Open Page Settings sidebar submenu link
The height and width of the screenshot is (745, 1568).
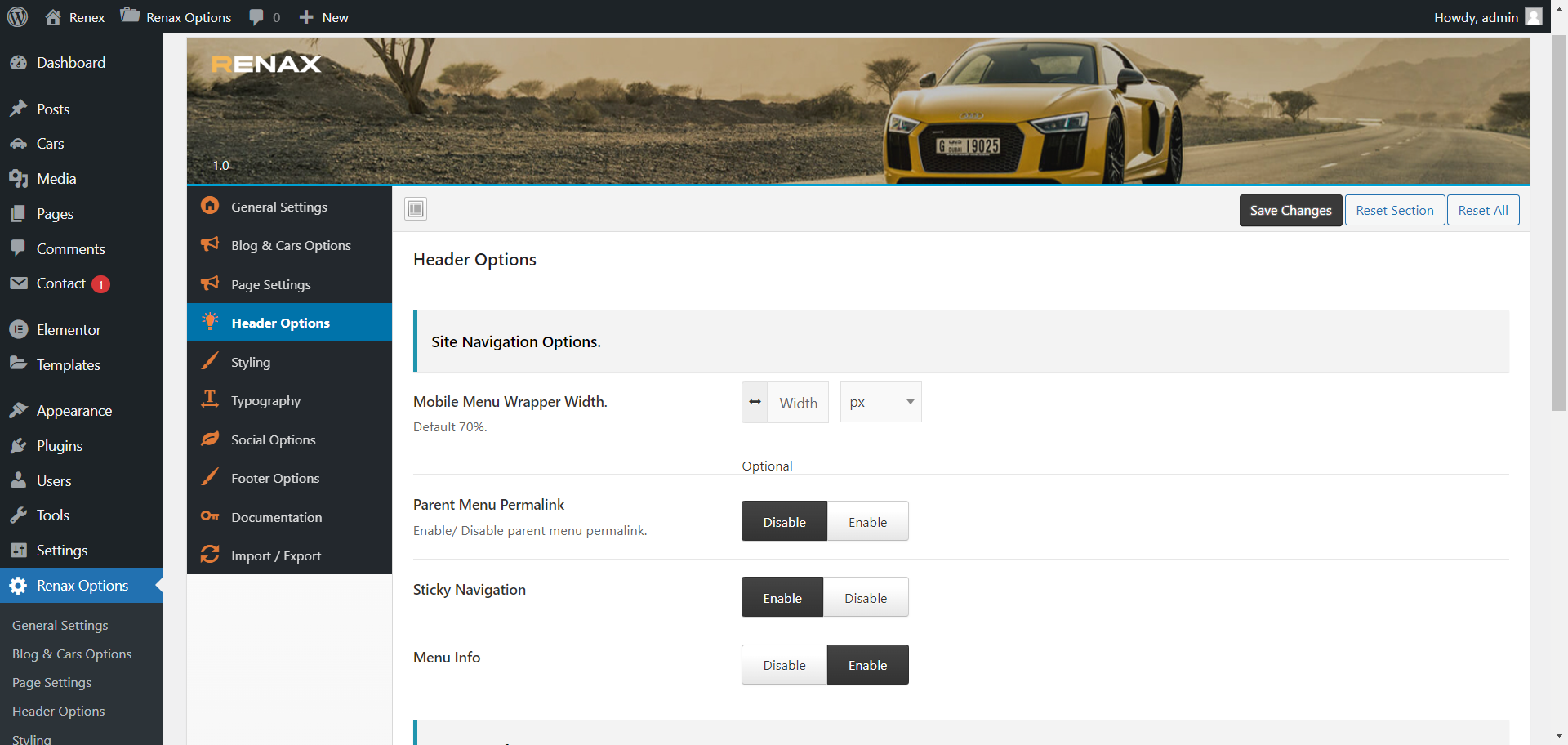[x=51, y=682]
